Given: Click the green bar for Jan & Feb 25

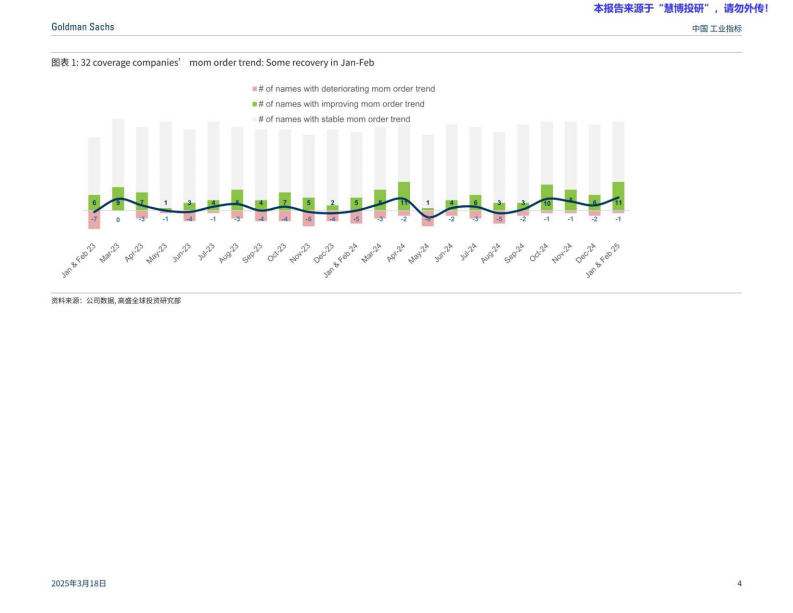Looking at the screenshot, I should click(x=618, y=196).
